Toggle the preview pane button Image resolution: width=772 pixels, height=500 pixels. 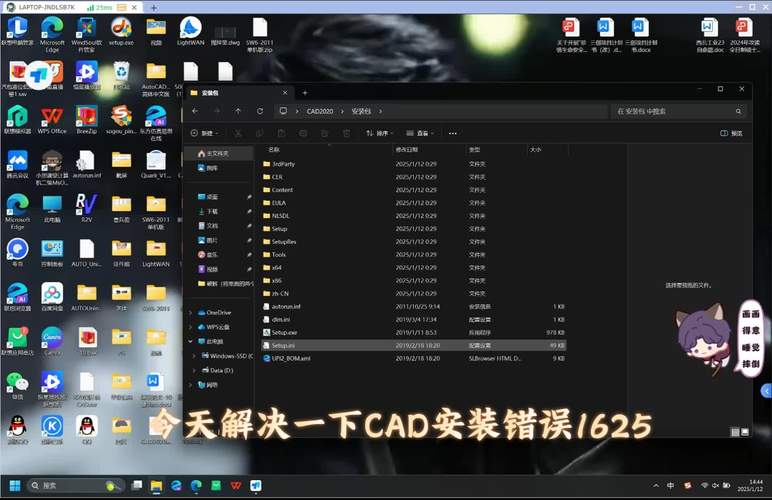[x=731, y=133]
